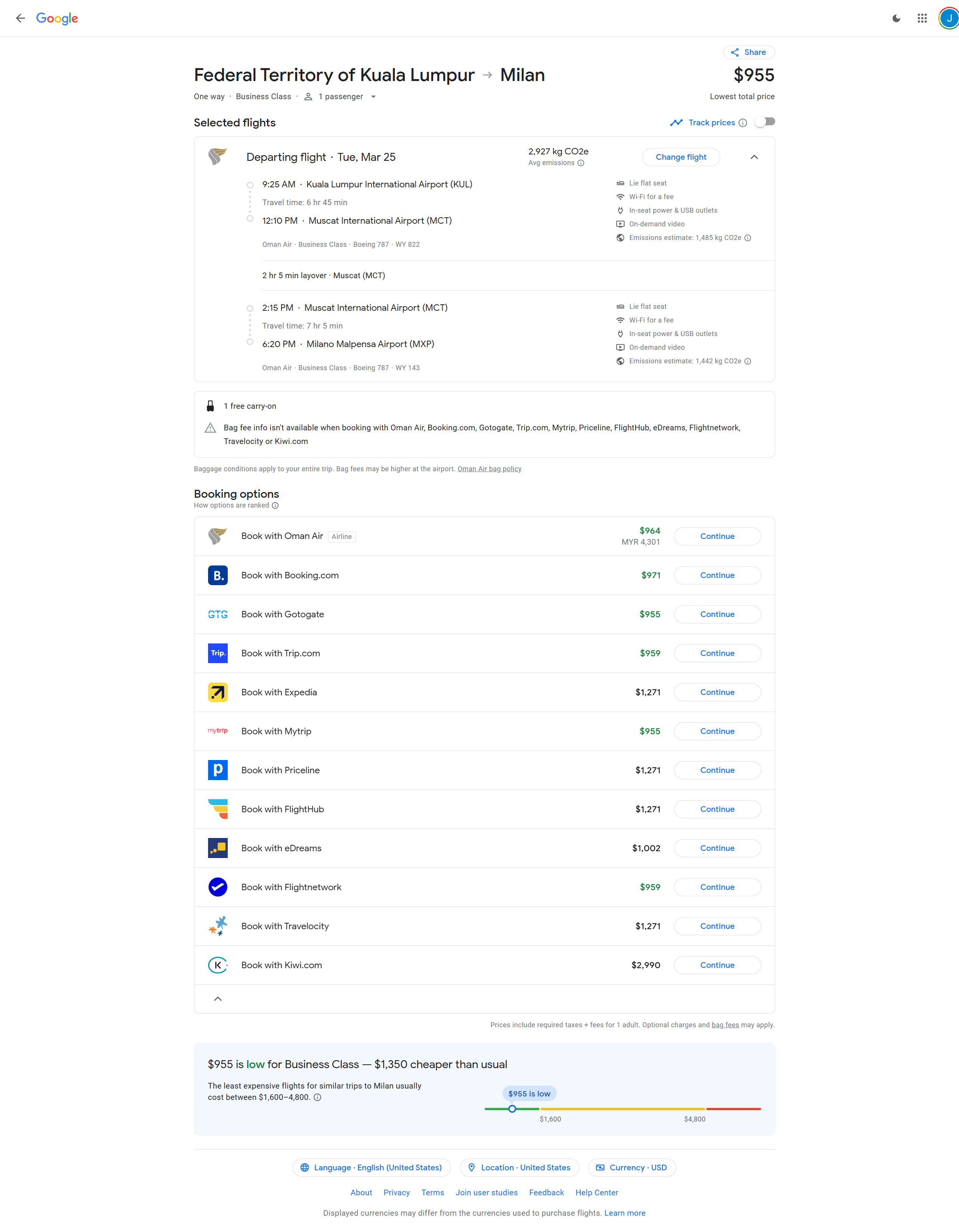Continue booking with Flightnetwork

tap(717, 887)
